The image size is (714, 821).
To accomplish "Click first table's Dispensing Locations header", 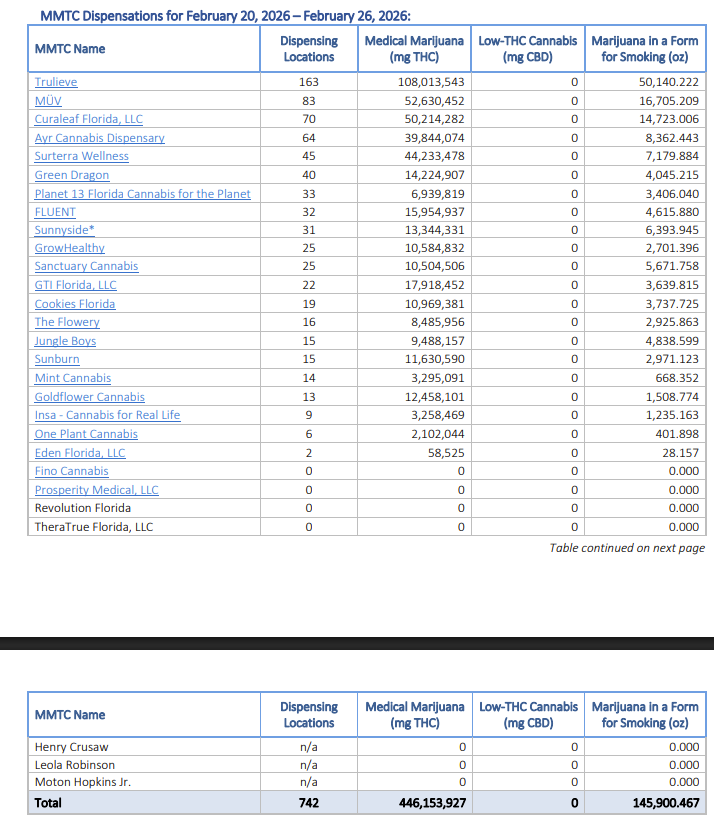I will point(309,49).
